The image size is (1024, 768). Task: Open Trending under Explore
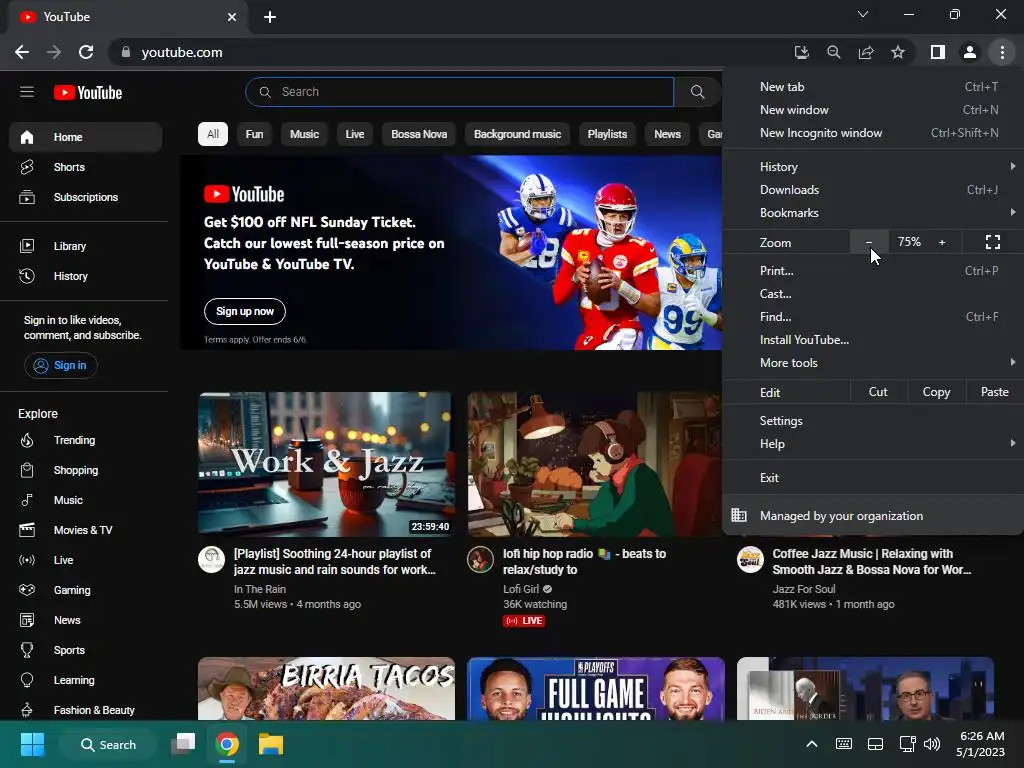point(86,440)
